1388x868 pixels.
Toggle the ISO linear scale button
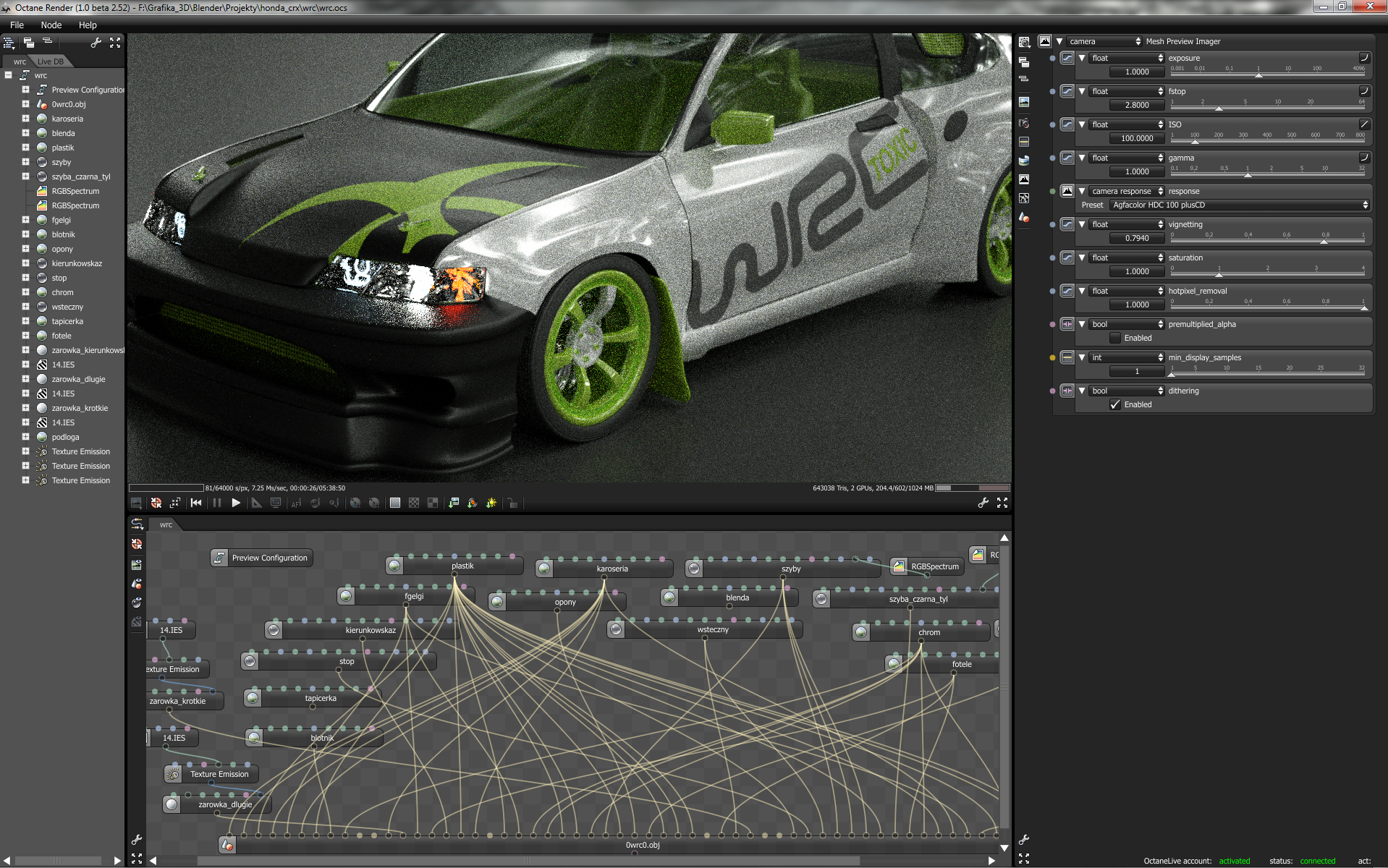pyautogui.click(x=1364, y=124)
